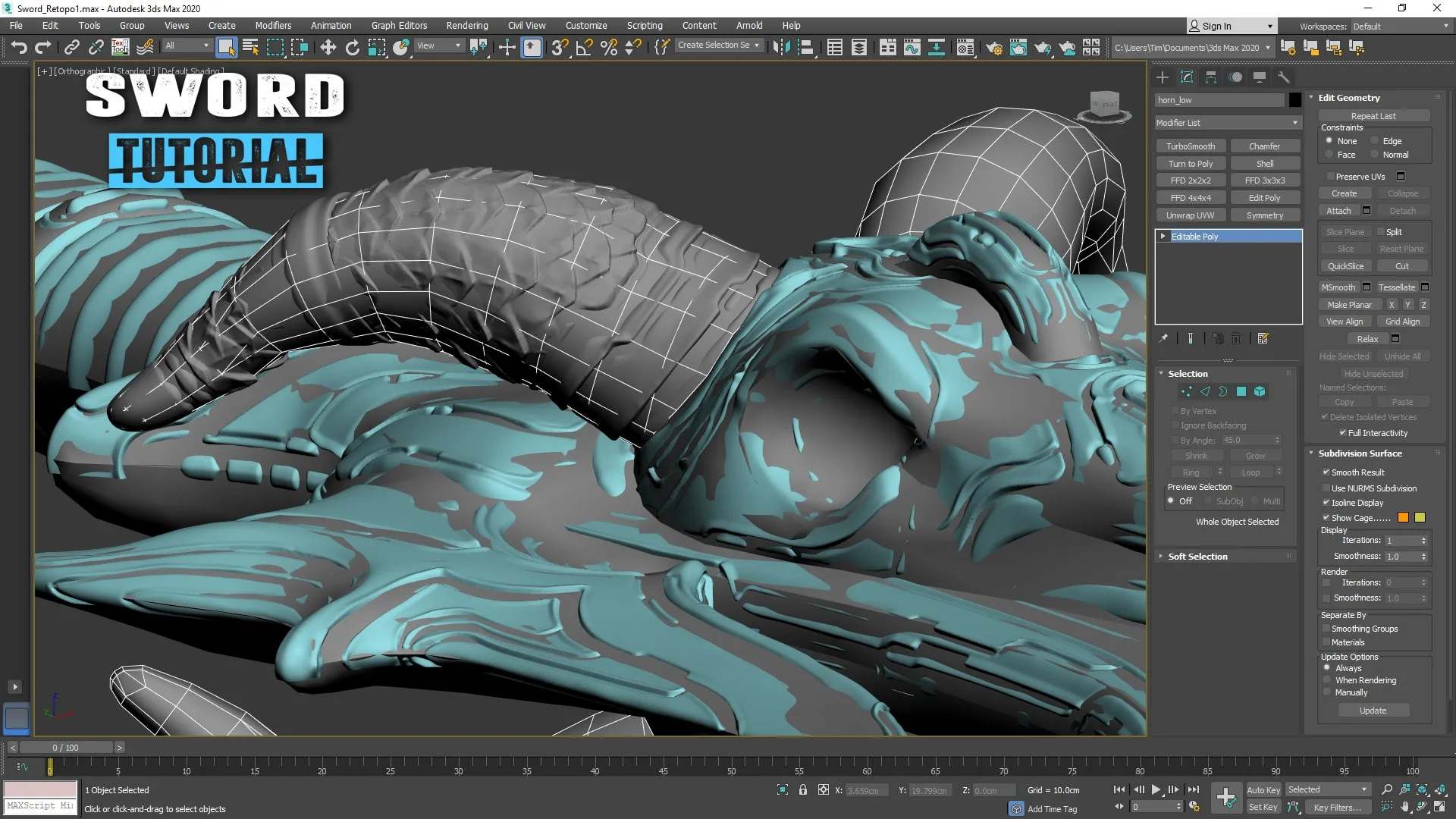Click the orange Show Cage color swatch
Viewport: 1456px width, 819px height.
1403,518
